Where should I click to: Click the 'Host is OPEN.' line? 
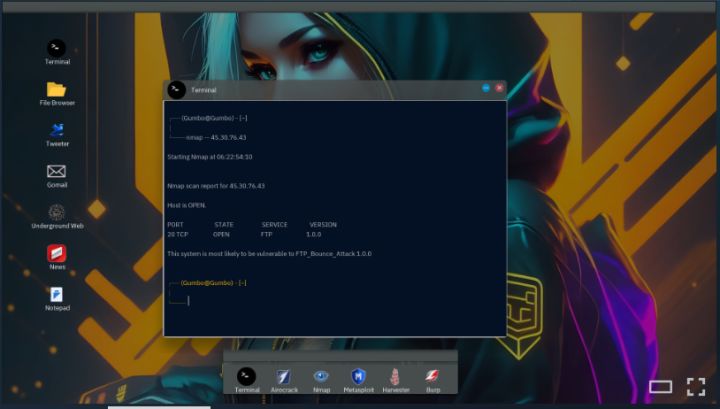point(186,205)
